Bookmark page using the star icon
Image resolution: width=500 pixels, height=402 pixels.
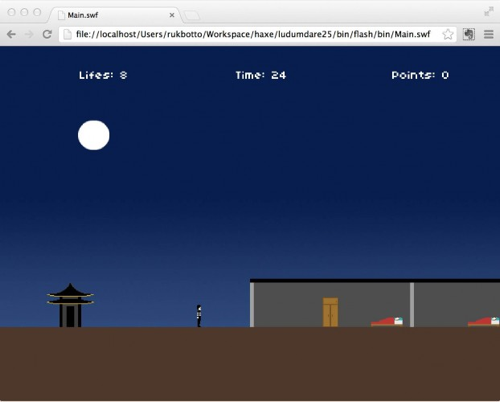pyautogui.click(x=448, y=34)
